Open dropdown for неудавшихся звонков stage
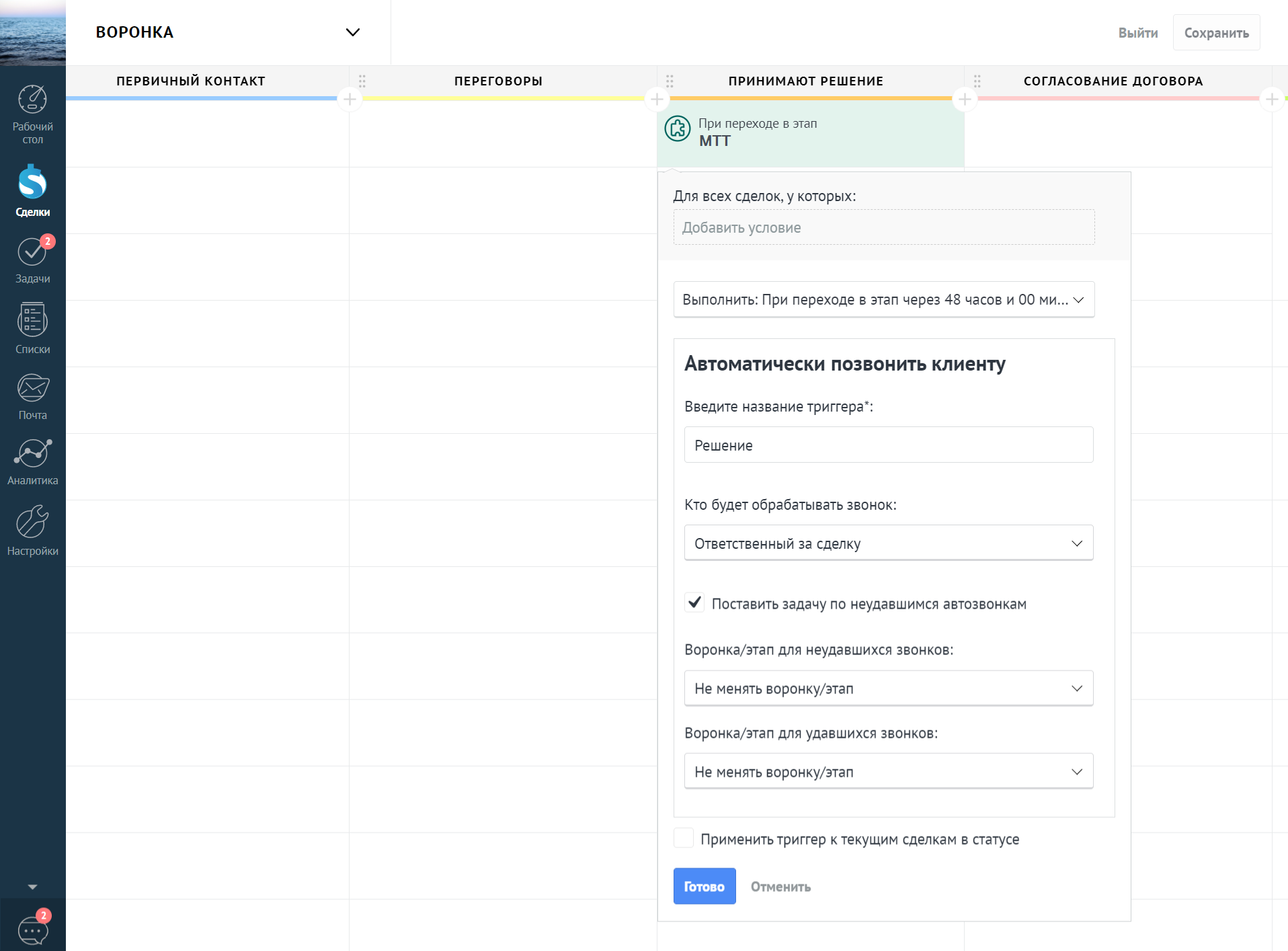Screen dimensions: 1288x951 [x=888, y=688]
